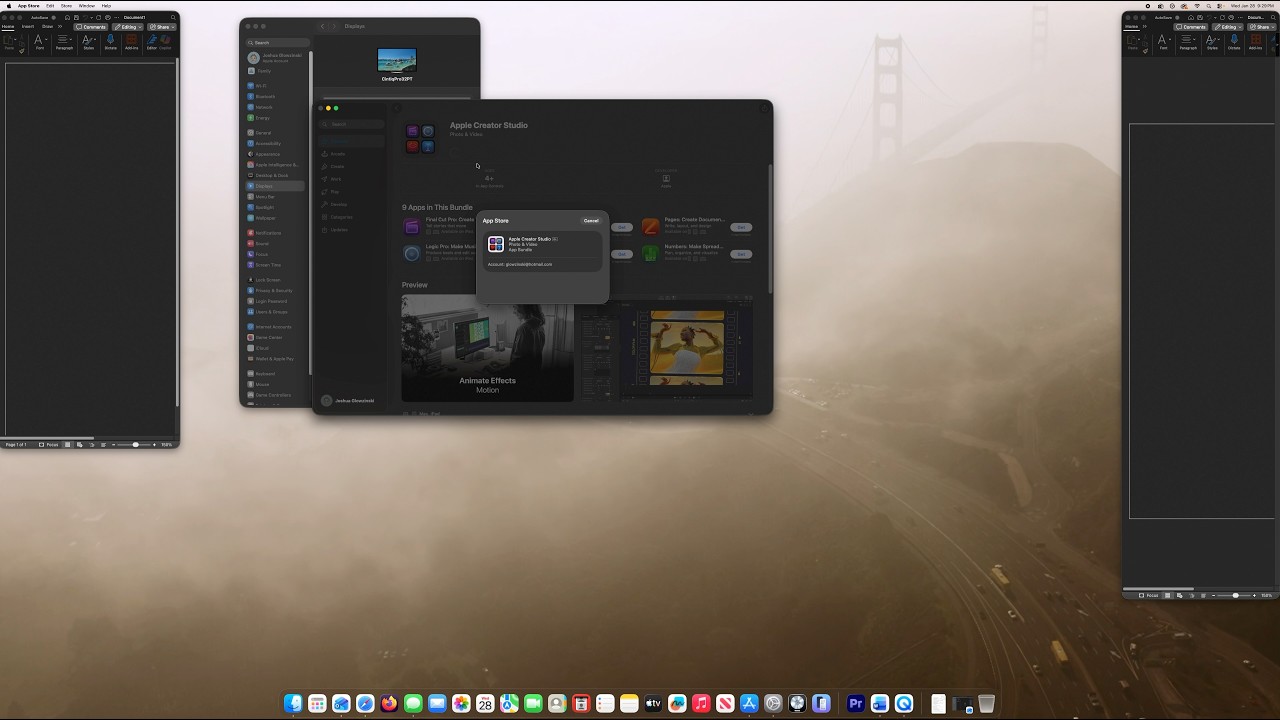The width and height of the screenshot is (1280, 720).
Task: Open Editor in left Word window
Action: click(152, 41)
